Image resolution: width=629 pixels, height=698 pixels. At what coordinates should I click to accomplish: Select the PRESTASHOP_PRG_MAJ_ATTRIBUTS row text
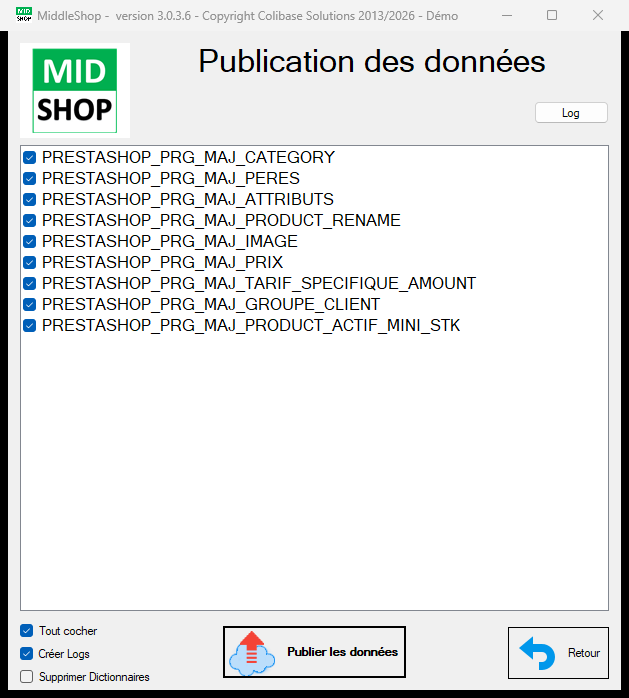click(x=188, y=199)
